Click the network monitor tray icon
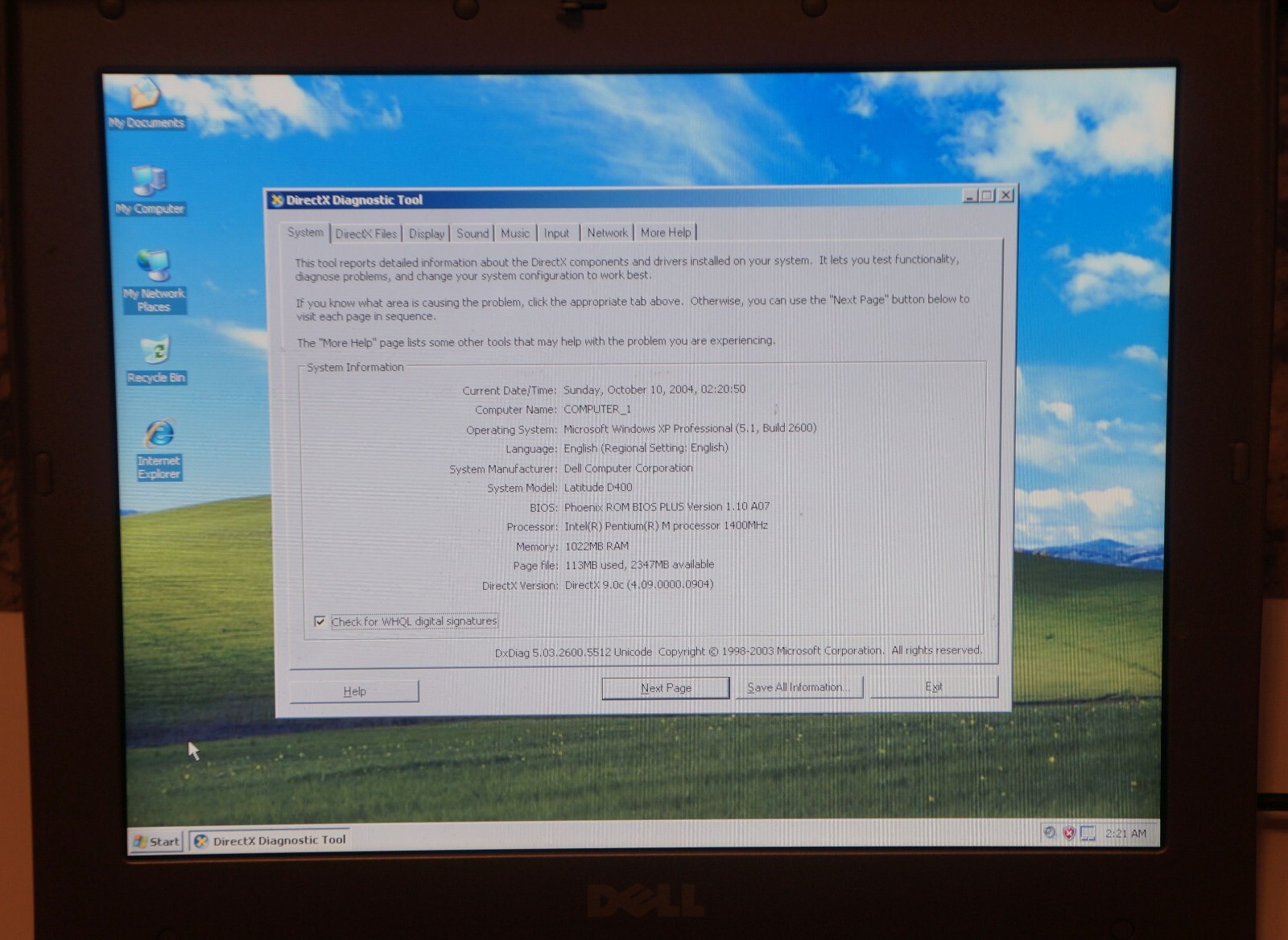The height and width of the screenshot is (940, 1288). coord(1088,834)
